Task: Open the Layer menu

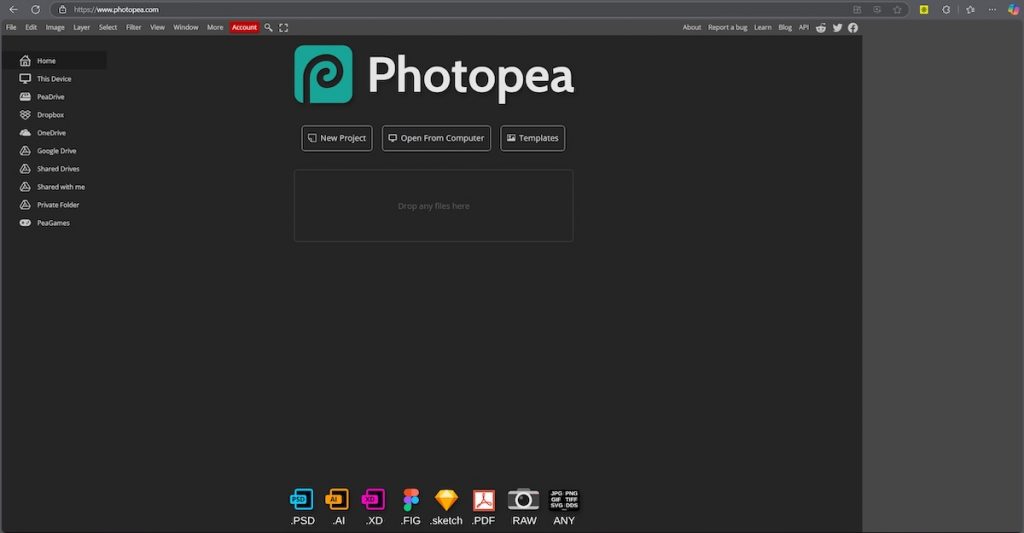Action: tap(82, 27)
